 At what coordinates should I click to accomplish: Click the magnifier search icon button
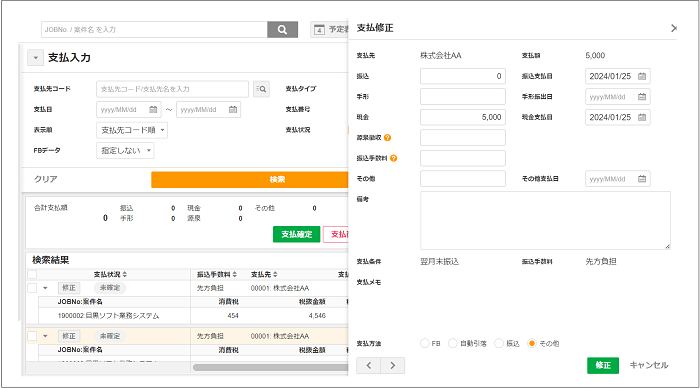pos(282,29)
